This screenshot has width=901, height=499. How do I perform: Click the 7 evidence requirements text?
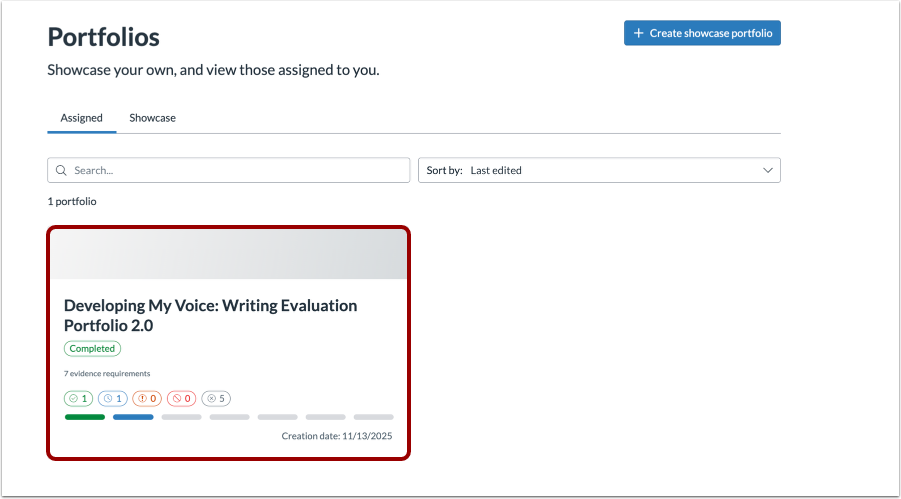point(107,374)
